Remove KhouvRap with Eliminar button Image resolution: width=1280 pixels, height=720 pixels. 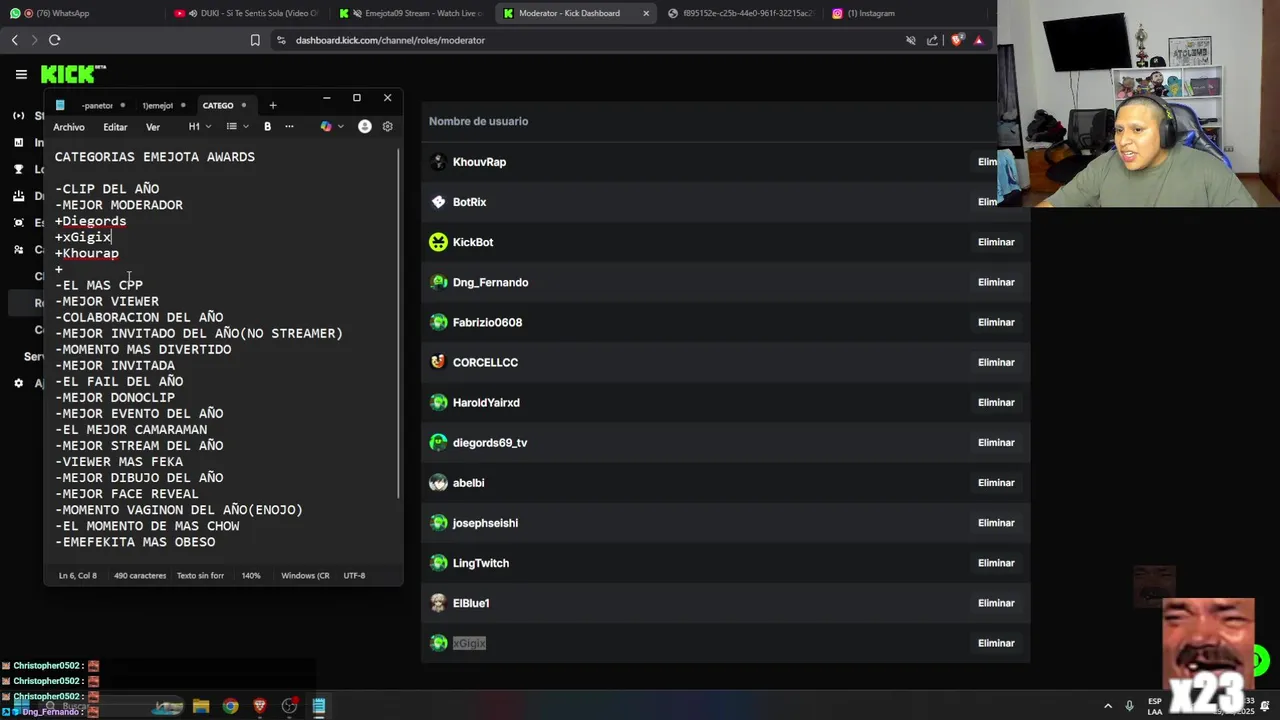988,162
